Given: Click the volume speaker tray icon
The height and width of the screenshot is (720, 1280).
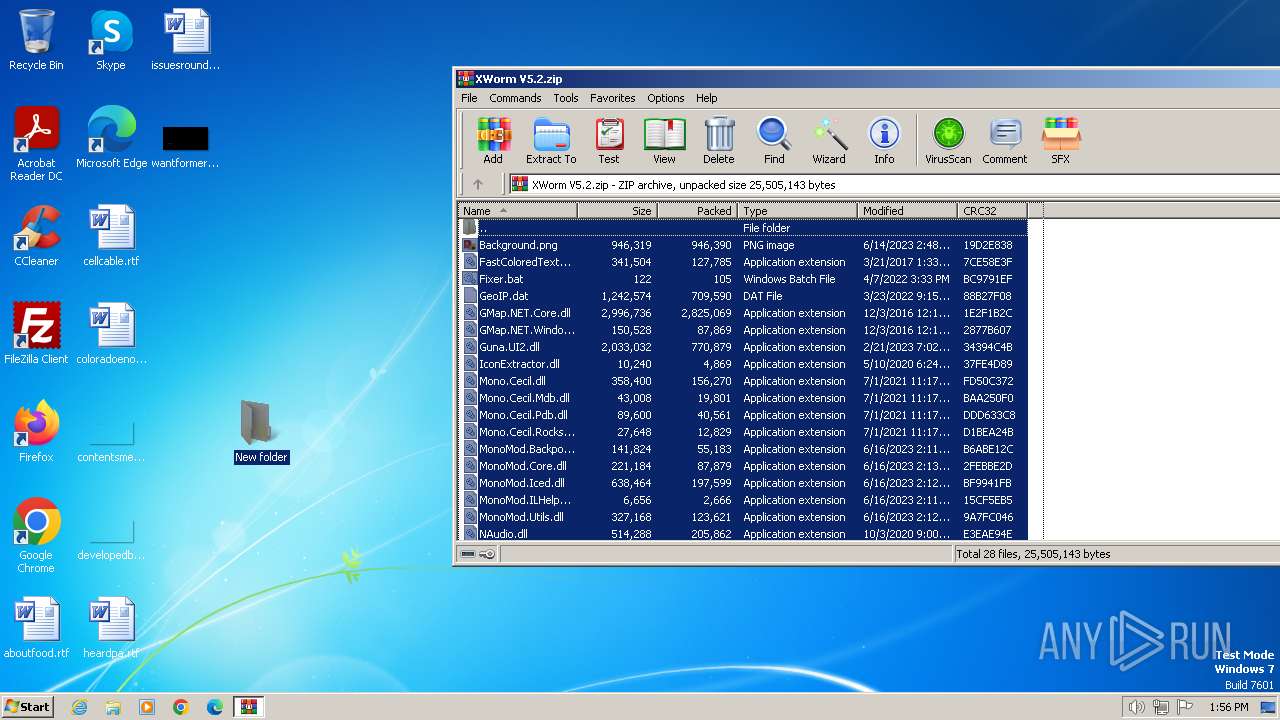Looking at the screenshot, I should coord(1136,707).
